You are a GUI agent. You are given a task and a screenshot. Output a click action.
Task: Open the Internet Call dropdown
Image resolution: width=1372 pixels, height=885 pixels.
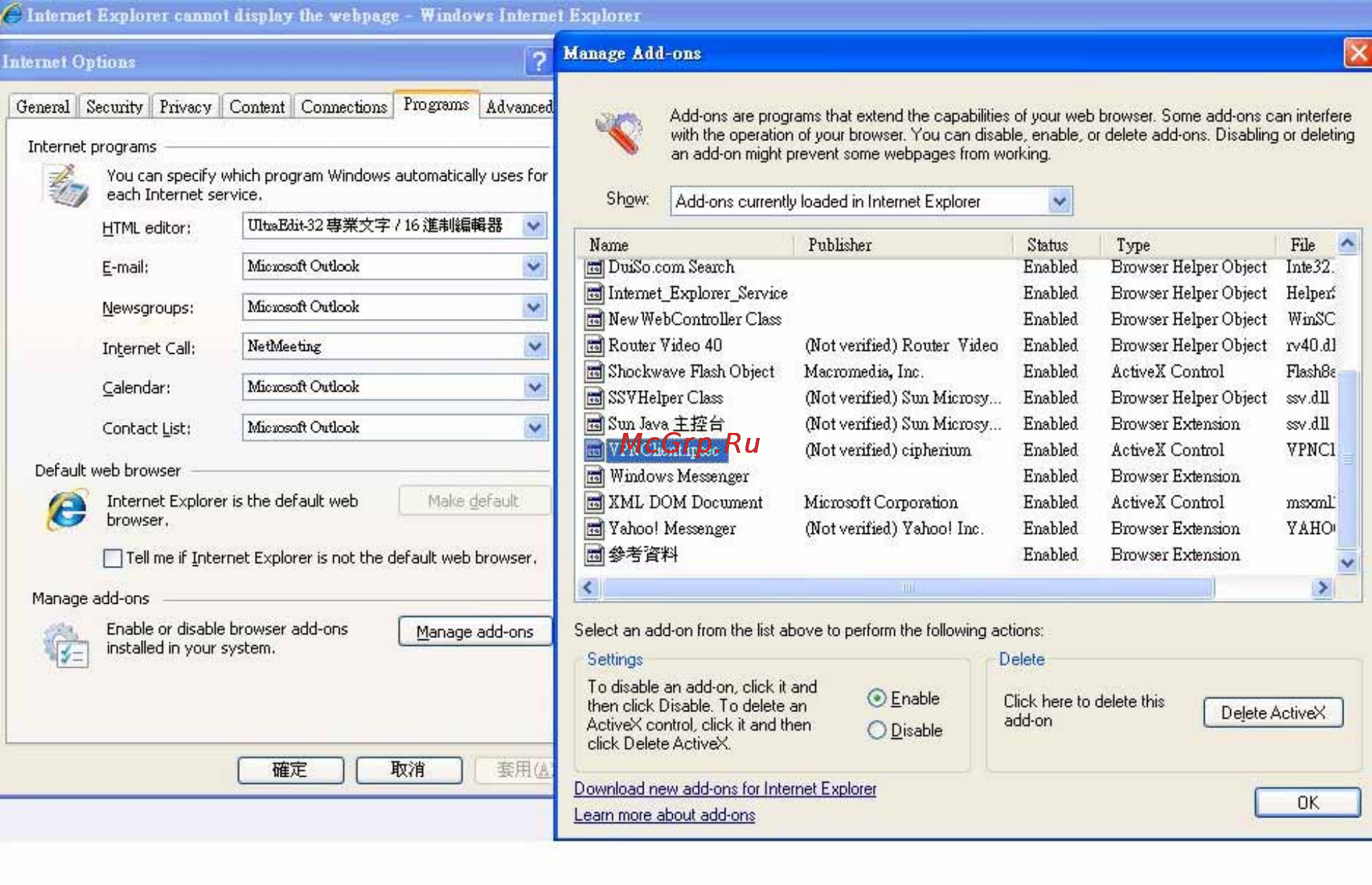(x=534, y=347)
